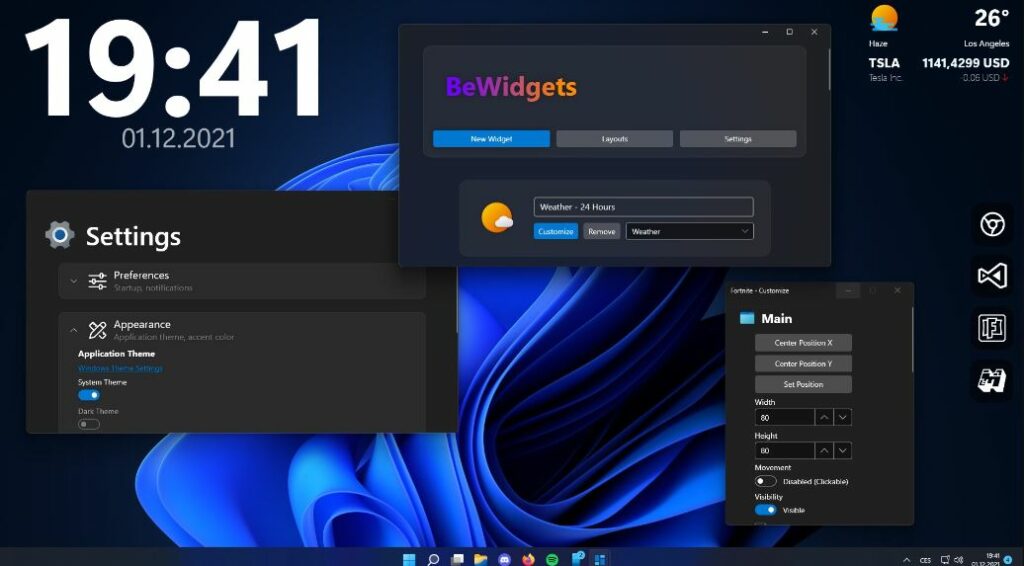Decrease Height with the down arrow
The image size is (1024, 566).
click(842, 450)
